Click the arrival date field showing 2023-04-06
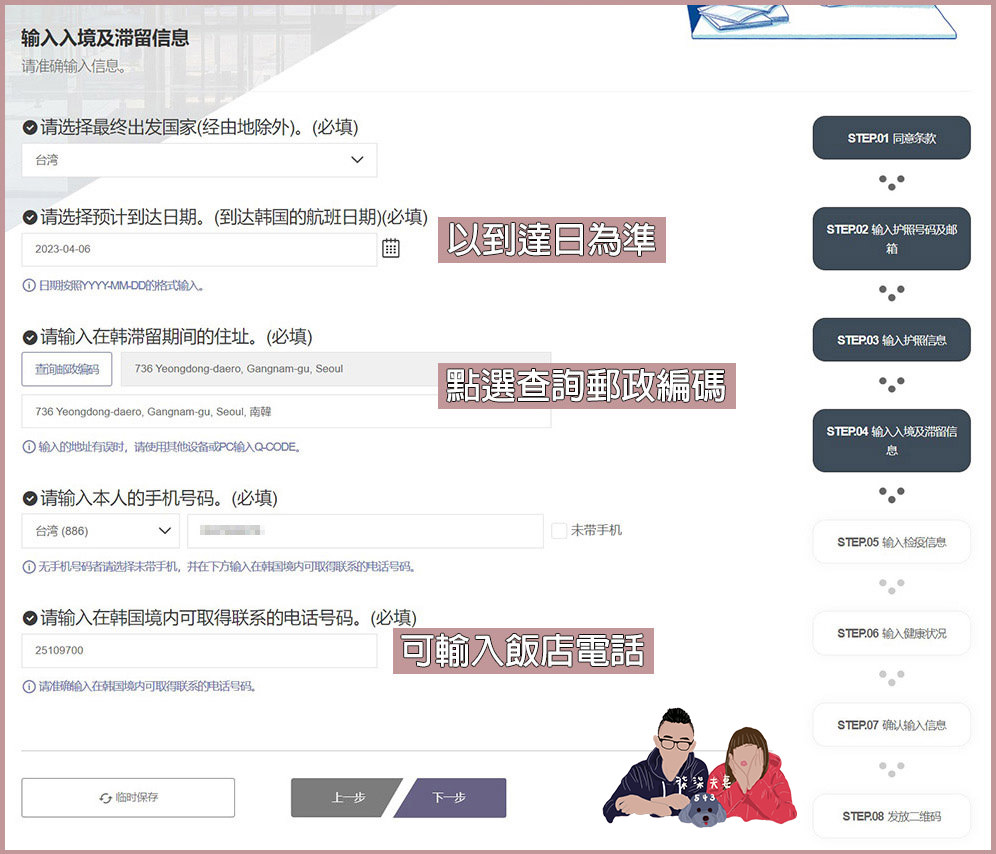Viewport: 996px width, 854px height. point(199,249)
